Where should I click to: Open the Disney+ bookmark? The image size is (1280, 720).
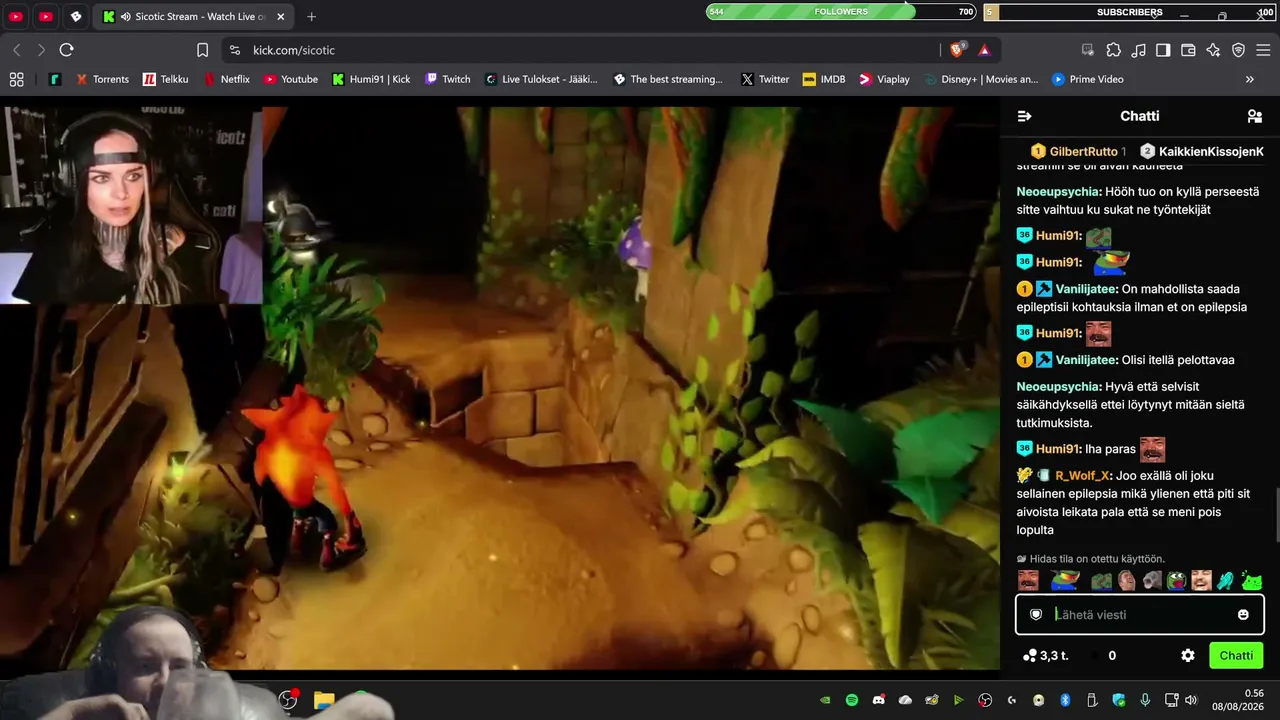tap(981, 79)
